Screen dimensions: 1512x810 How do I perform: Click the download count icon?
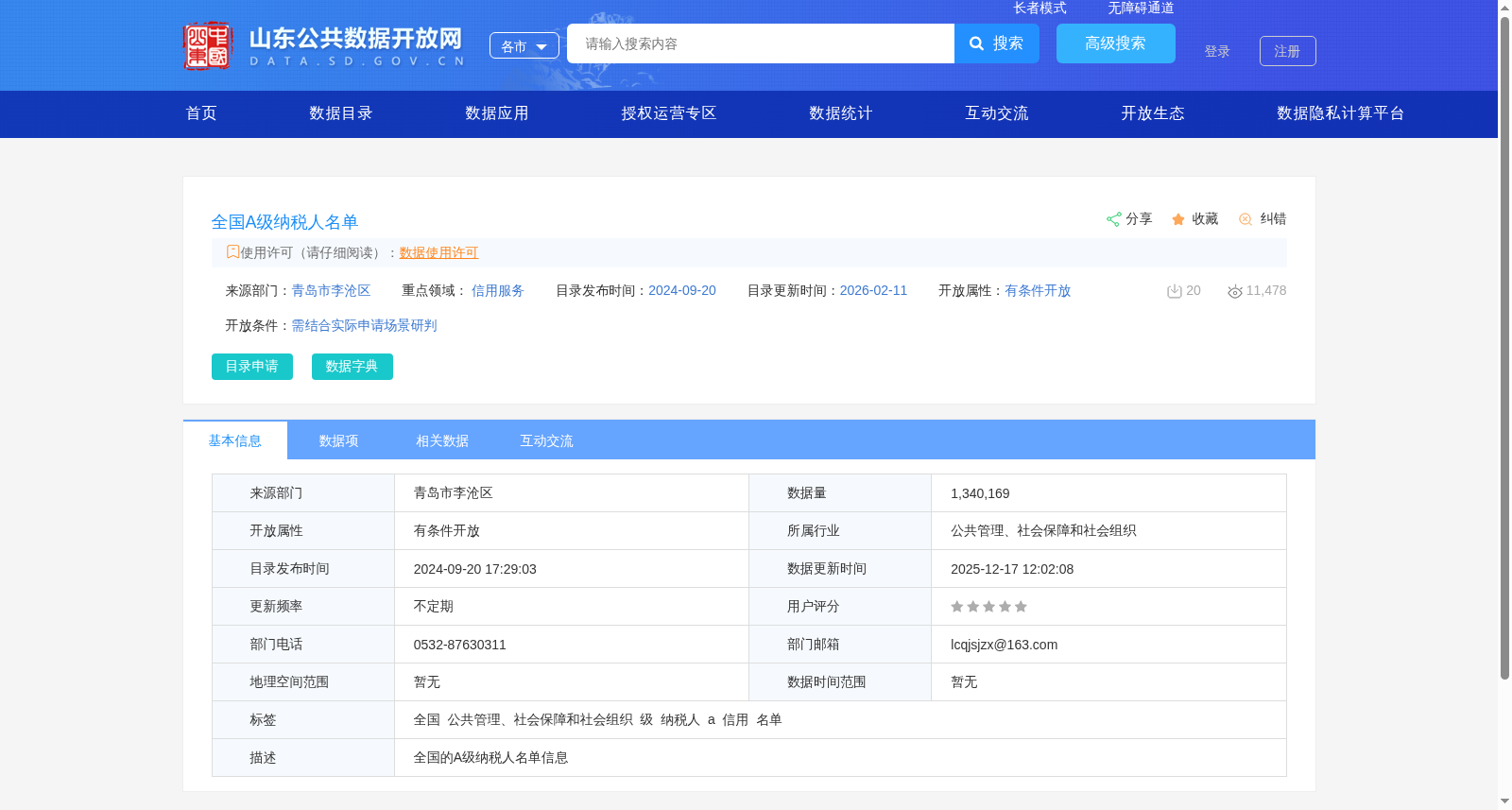click(1174, 291)
